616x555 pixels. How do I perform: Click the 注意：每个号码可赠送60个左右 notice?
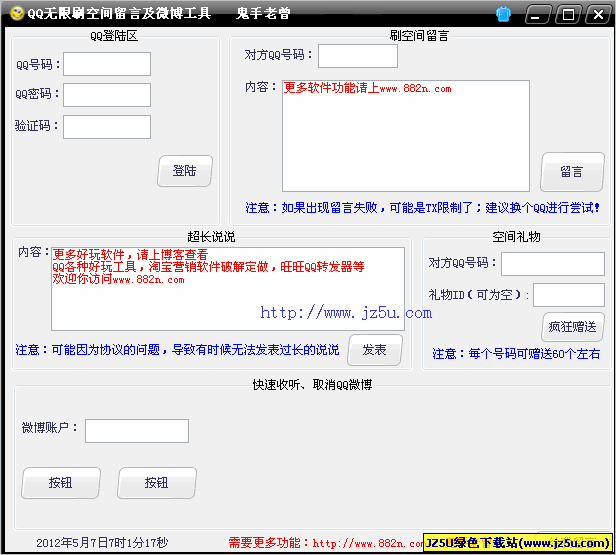click(x=516, y=354)
